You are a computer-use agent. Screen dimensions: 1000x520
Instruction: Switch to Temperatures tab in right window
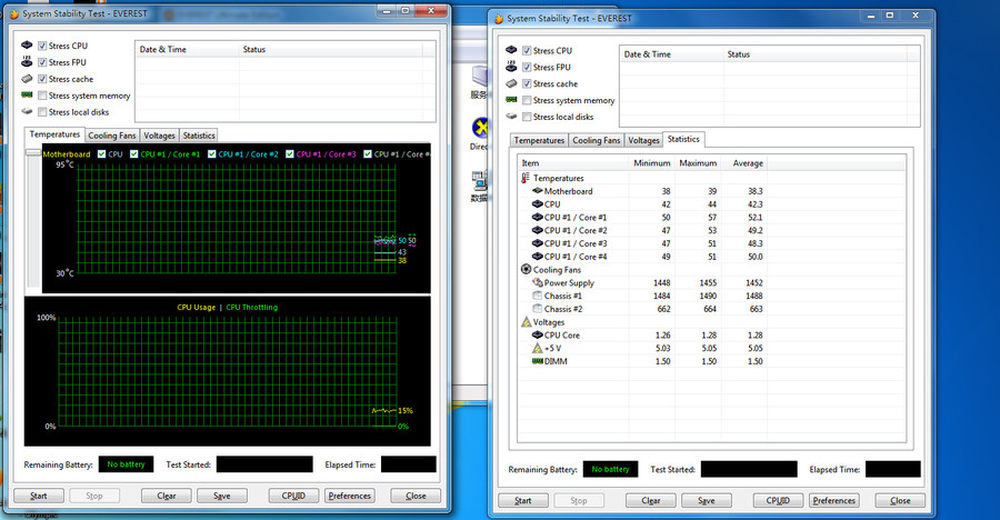point(539,140)
